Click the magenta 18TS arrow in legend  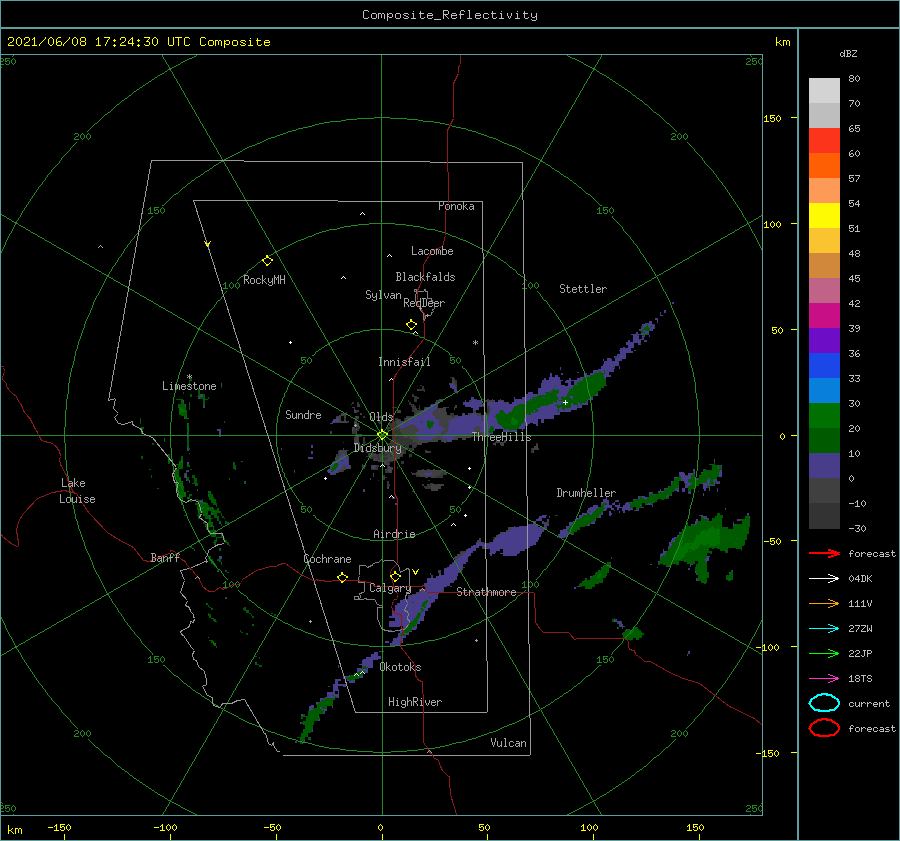pyautogui.click(x=824, y=679)
